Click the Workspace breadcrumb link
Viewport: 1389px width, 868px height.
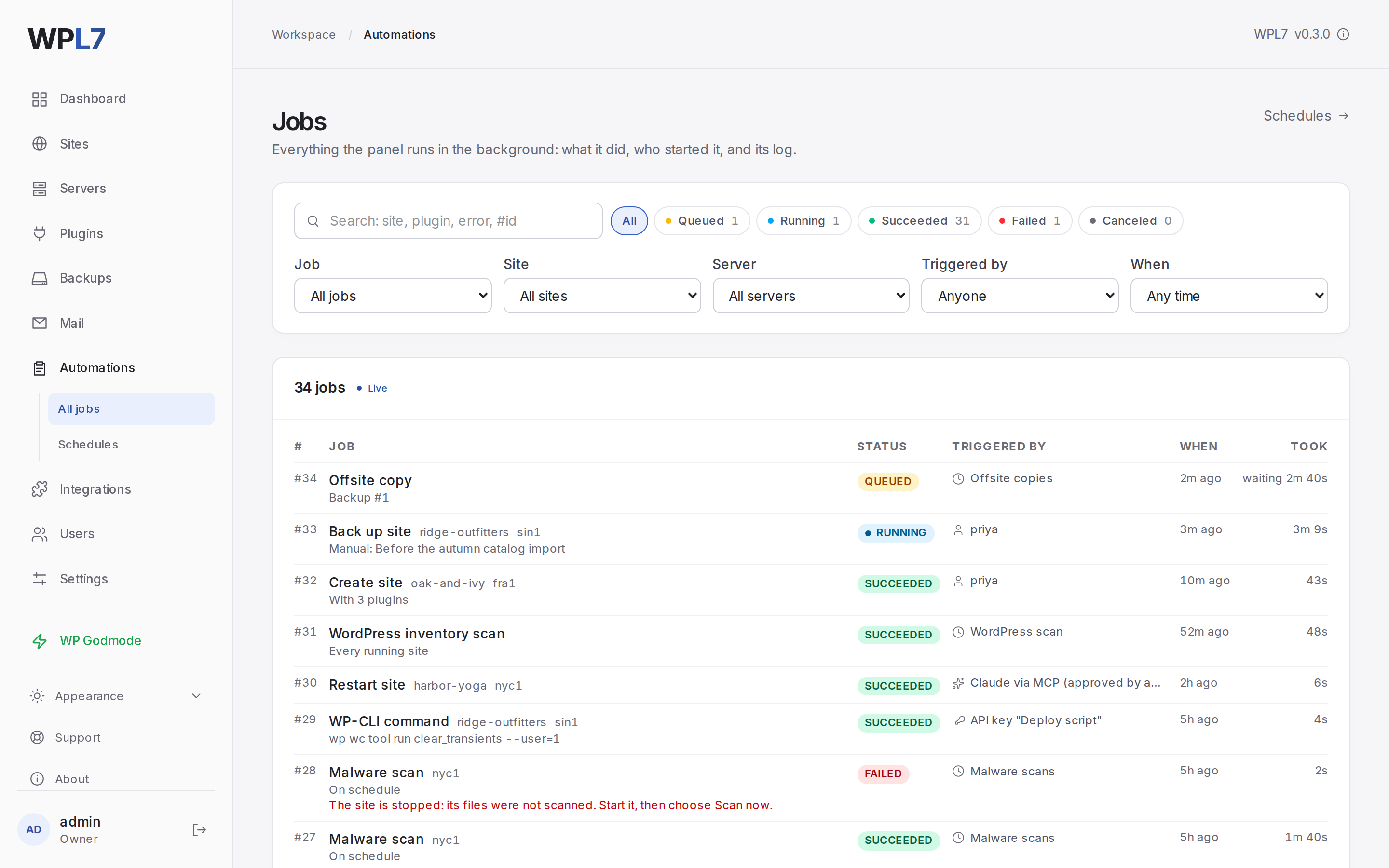coord(304,34)
